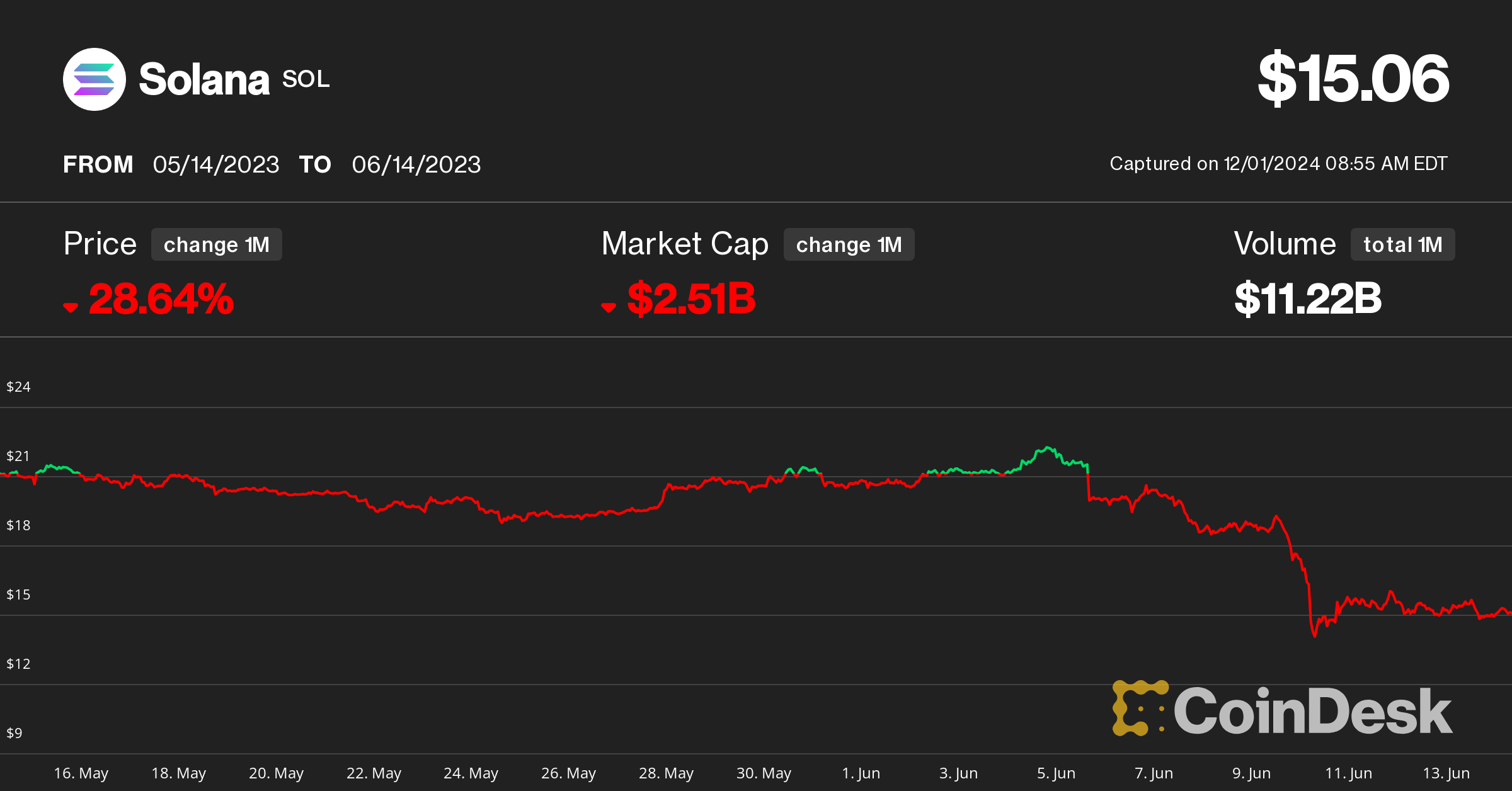The height and width of the screenshot is (791, 1512).
Task: Click the '24. May' x-axis label
Action: 471,773
